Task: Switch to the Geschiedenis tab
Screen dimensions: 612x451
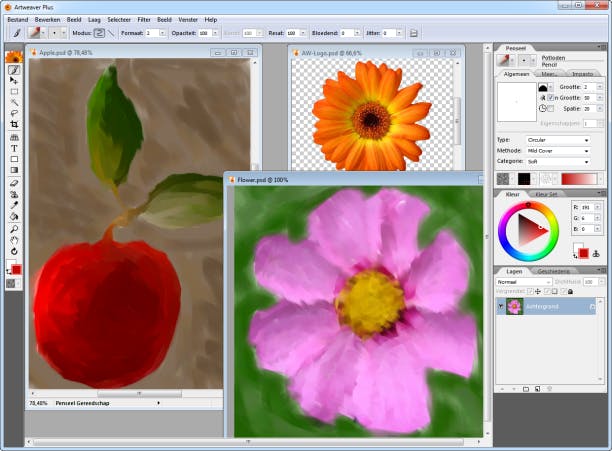Action: (x=553, y=271)
